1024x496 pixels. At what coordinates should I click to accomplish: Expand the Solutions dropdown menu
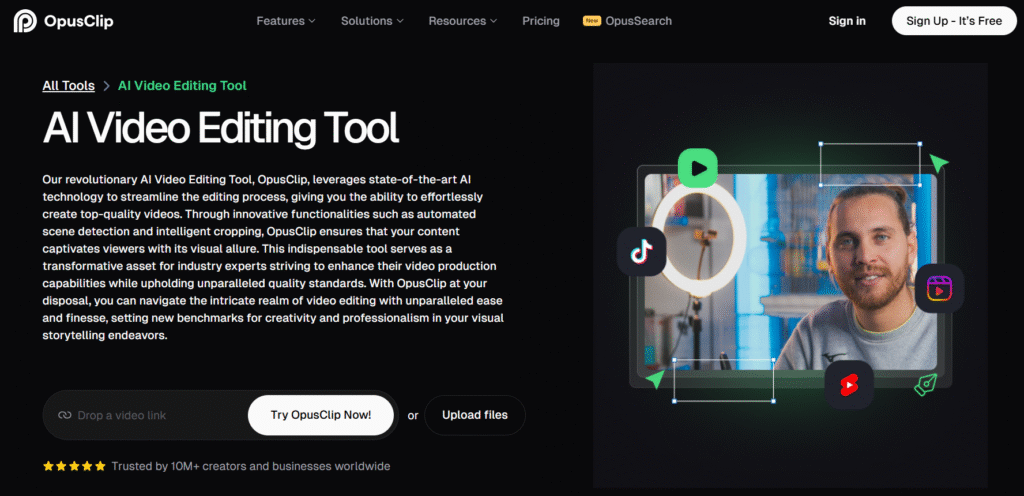[372, 21]
